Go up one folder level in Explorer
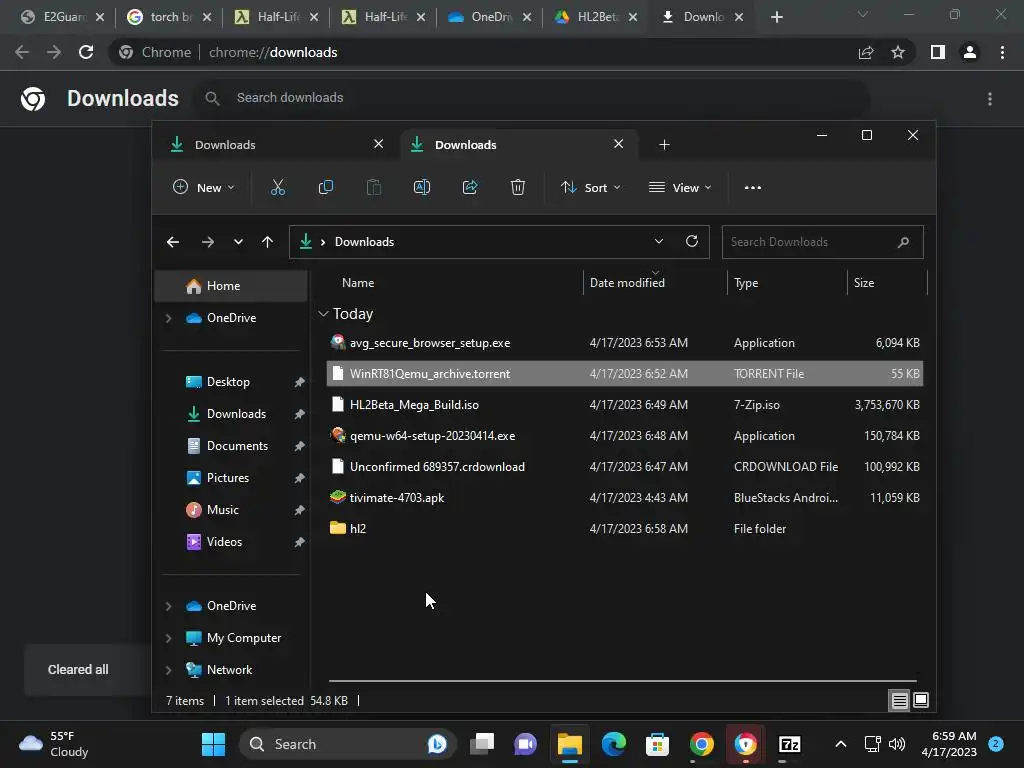The image size is (1024, 768). [x=267, y=242]
